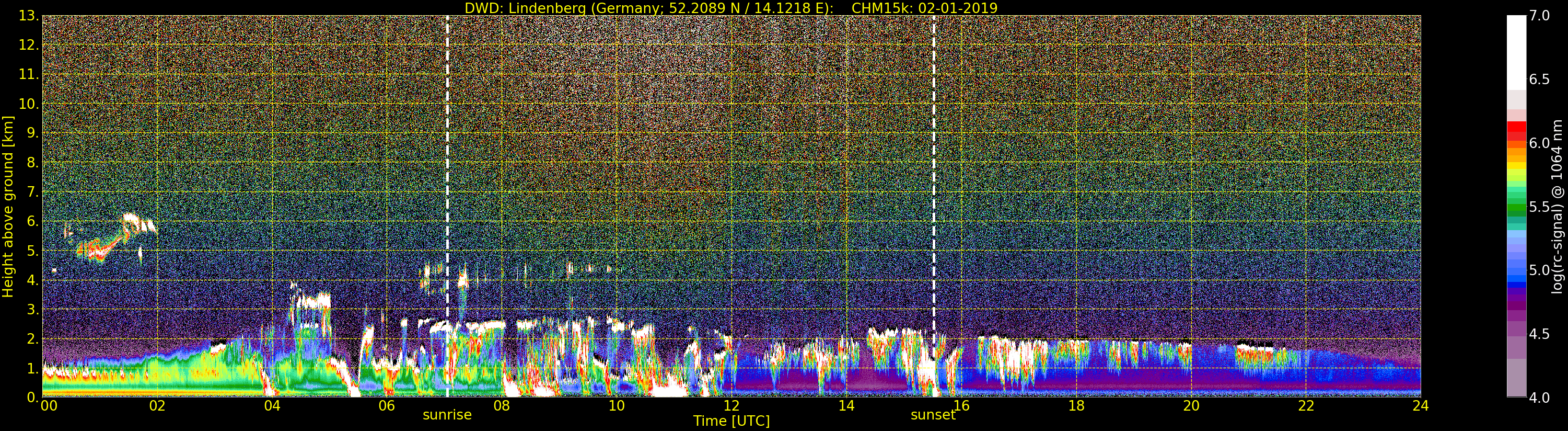Select the "sunrise" label below the time axis

(x=447, y=415)
